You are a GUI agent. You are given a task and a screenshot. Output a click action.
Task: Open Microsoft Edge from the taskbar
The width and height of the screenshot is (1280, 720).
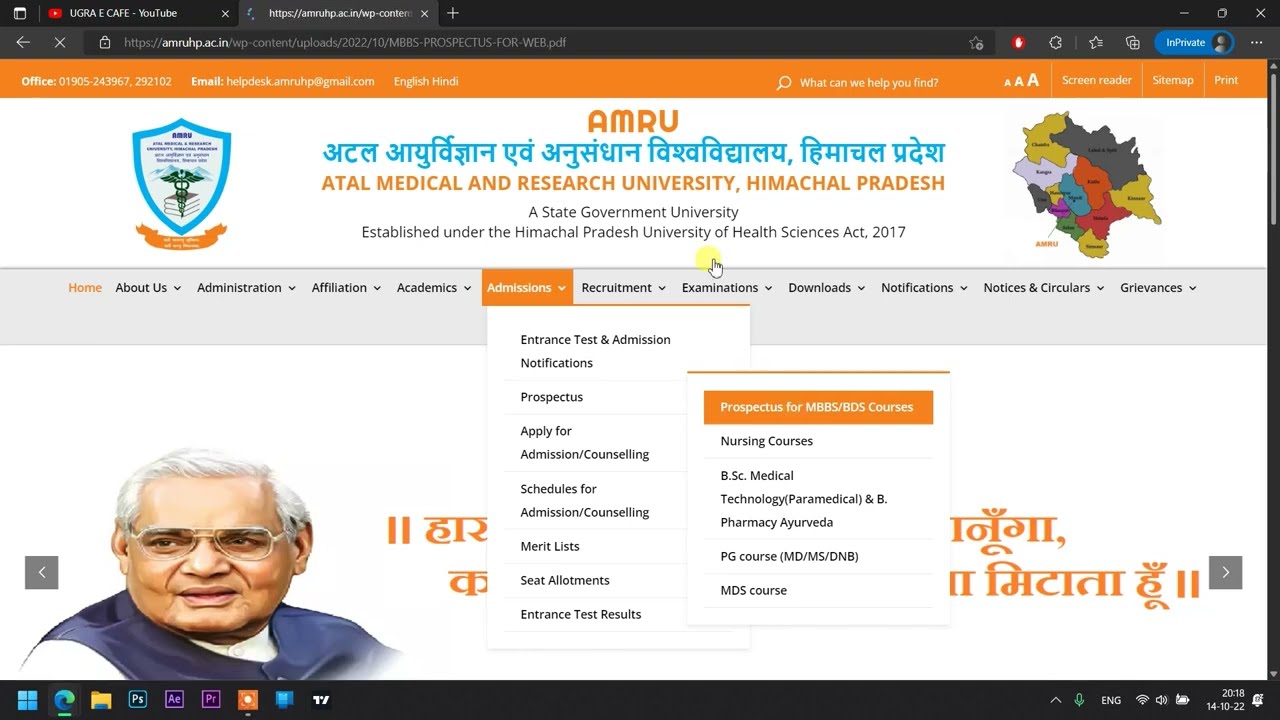[x=65, y=700]
